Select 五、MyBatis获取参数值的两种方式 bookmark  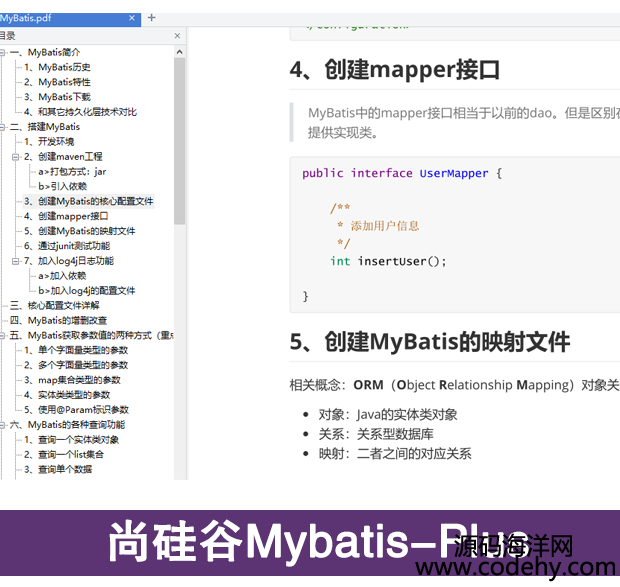pyautogui.click(x=91, y=336)
